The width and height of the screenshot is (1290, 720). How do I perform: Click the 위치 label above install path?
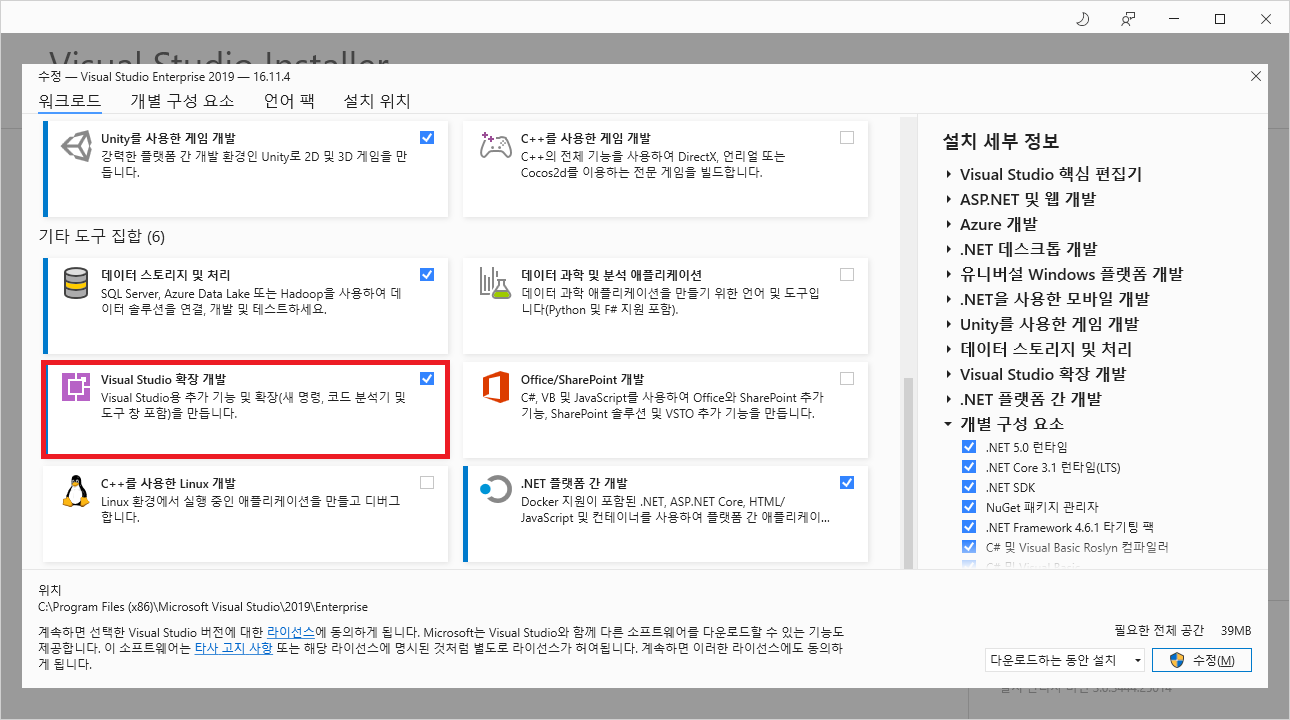[x=49, y=590]
